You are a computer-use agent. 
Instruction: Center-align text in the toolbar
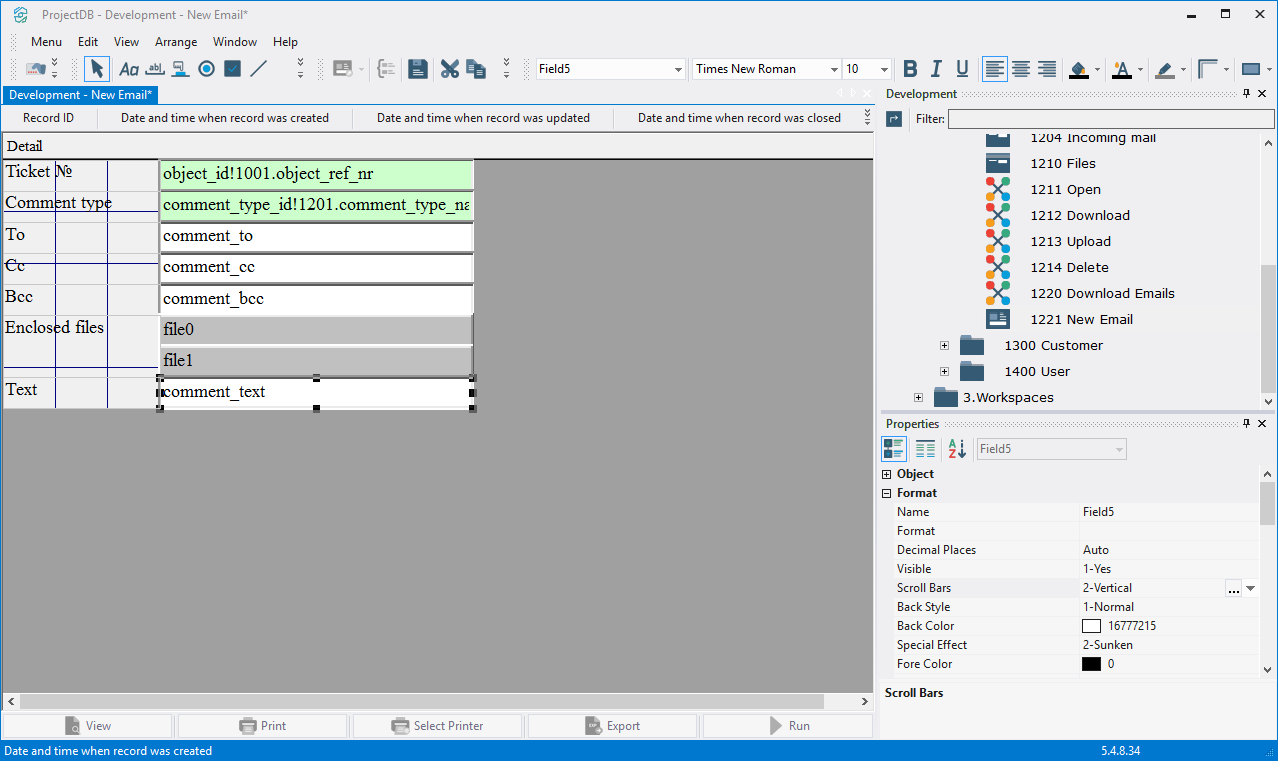click(x=1021, y=69)
